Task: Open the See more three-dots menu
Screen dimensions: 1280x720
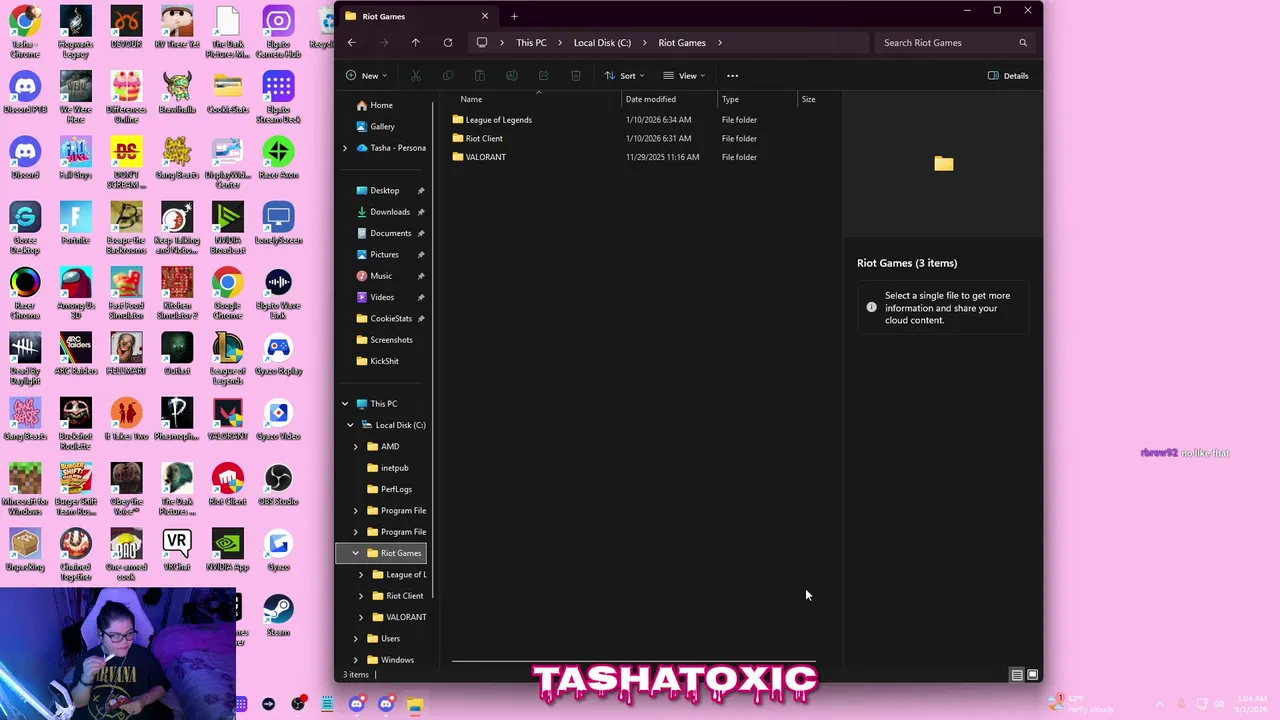Action: (732, 76)
